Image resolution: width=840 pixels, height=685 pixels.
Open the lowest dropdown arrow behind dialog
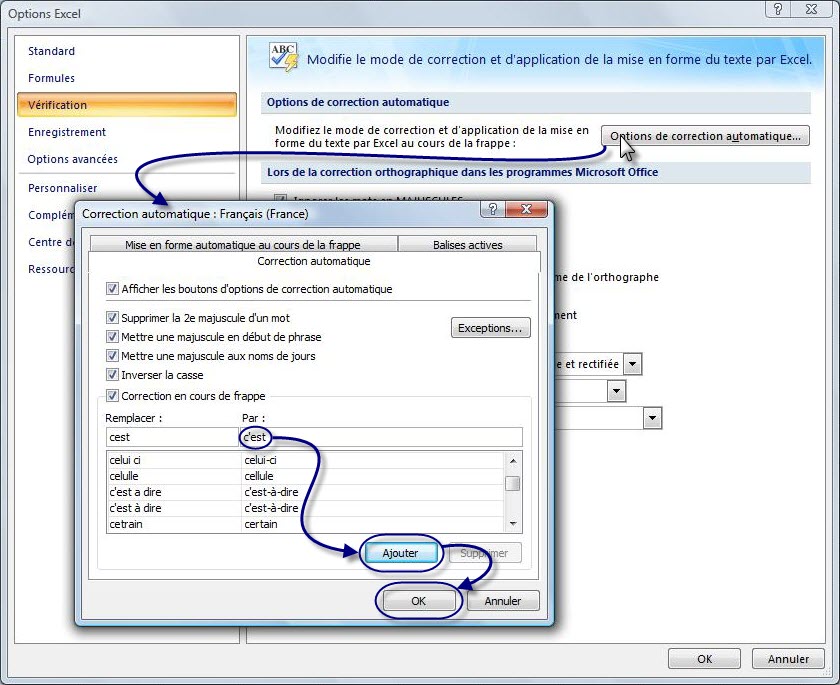652,417
